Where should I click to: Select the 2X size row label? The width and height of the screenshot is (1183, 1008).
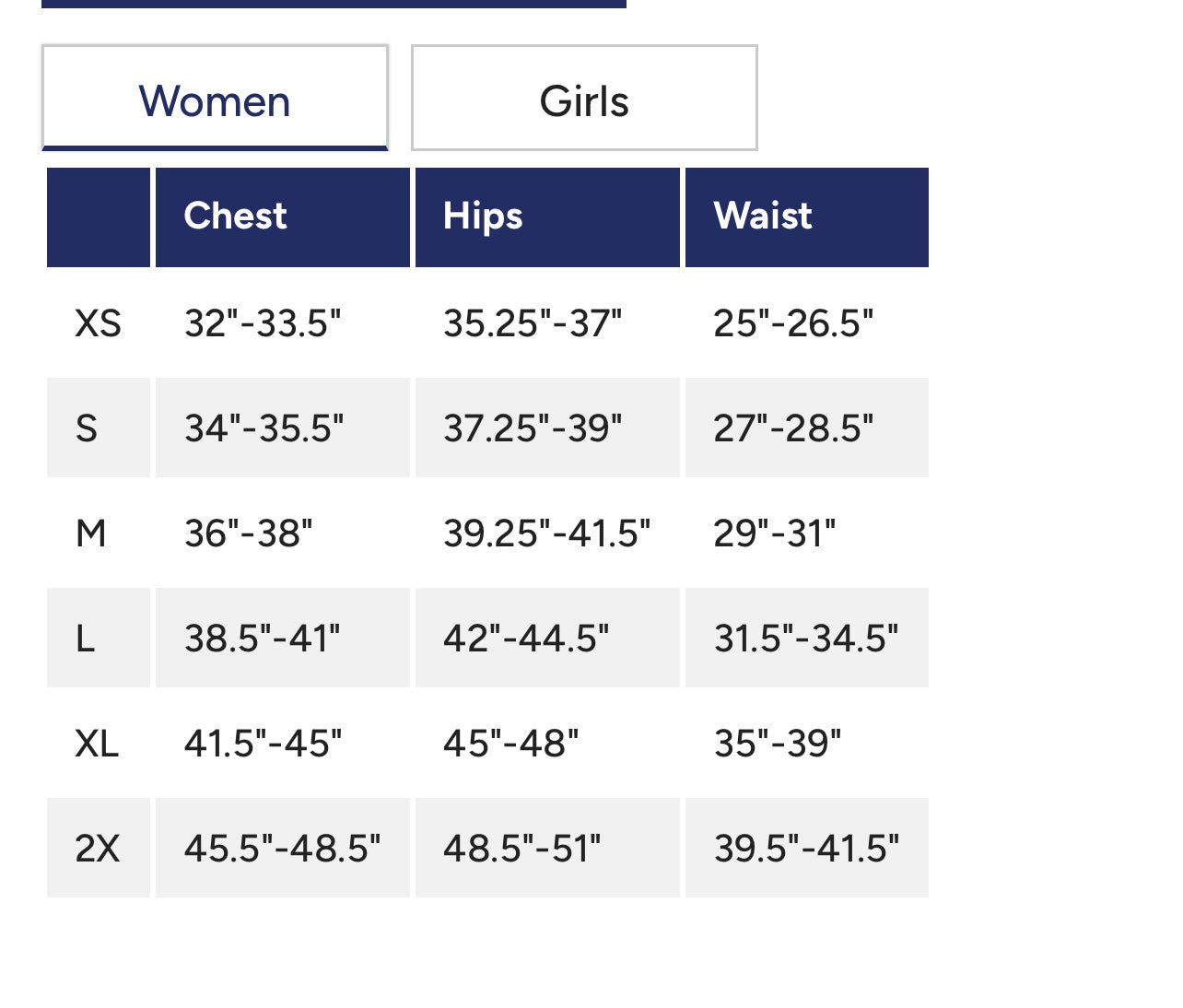pos(98,849)
